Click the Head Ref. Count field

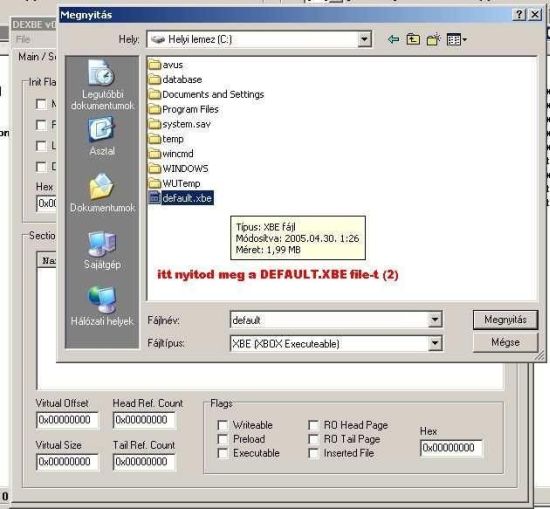[x=144, y=420]
